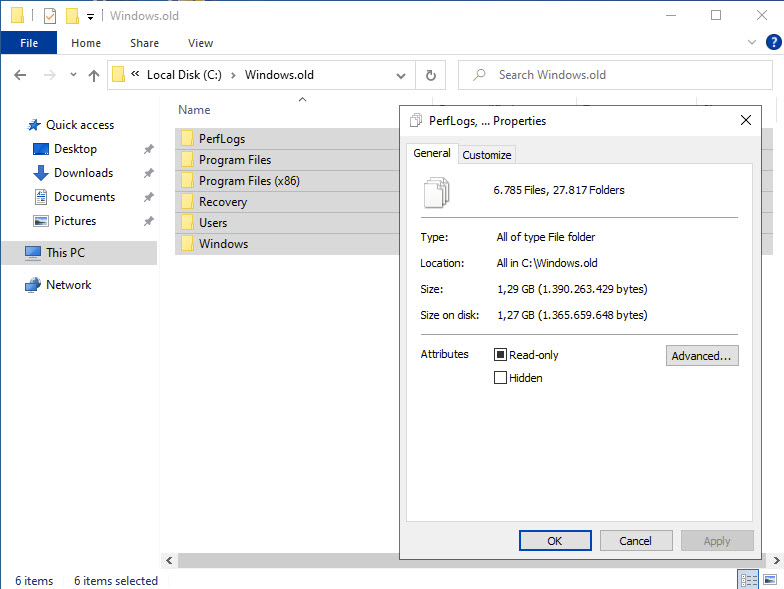Click the Search Windows.old box
Viewport: 784px width, 589px height.
pyautogui.click(x=615, y=75)
